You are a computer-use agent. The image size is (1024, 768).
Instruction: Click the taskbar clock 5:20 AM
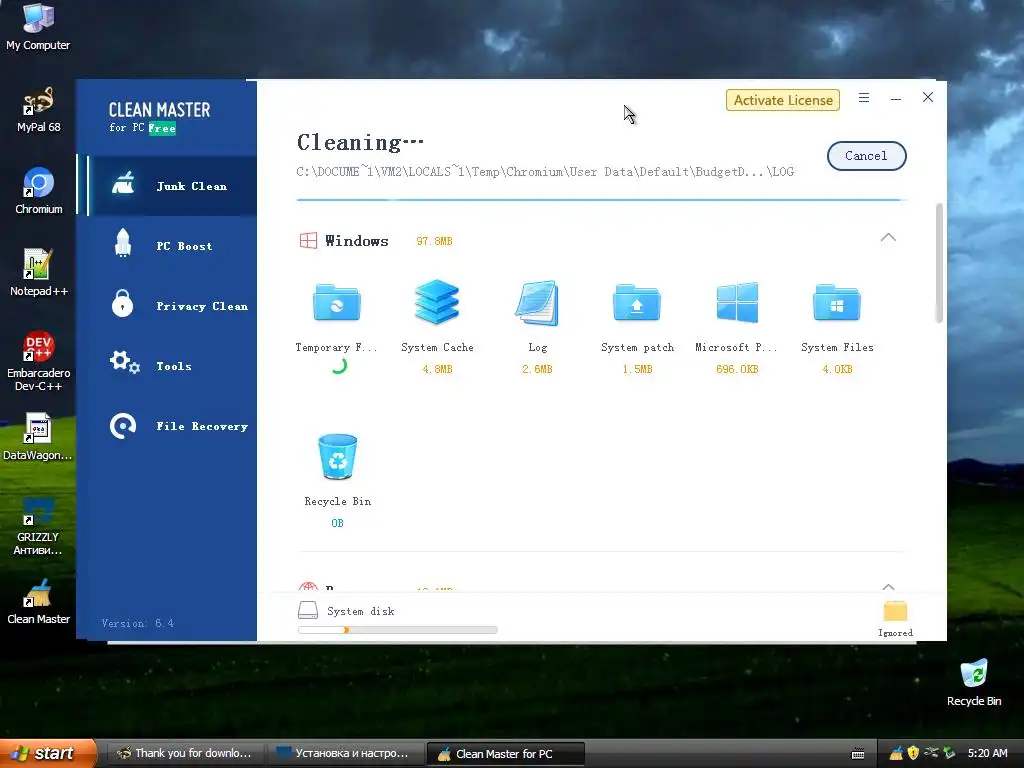pos(987,753)
